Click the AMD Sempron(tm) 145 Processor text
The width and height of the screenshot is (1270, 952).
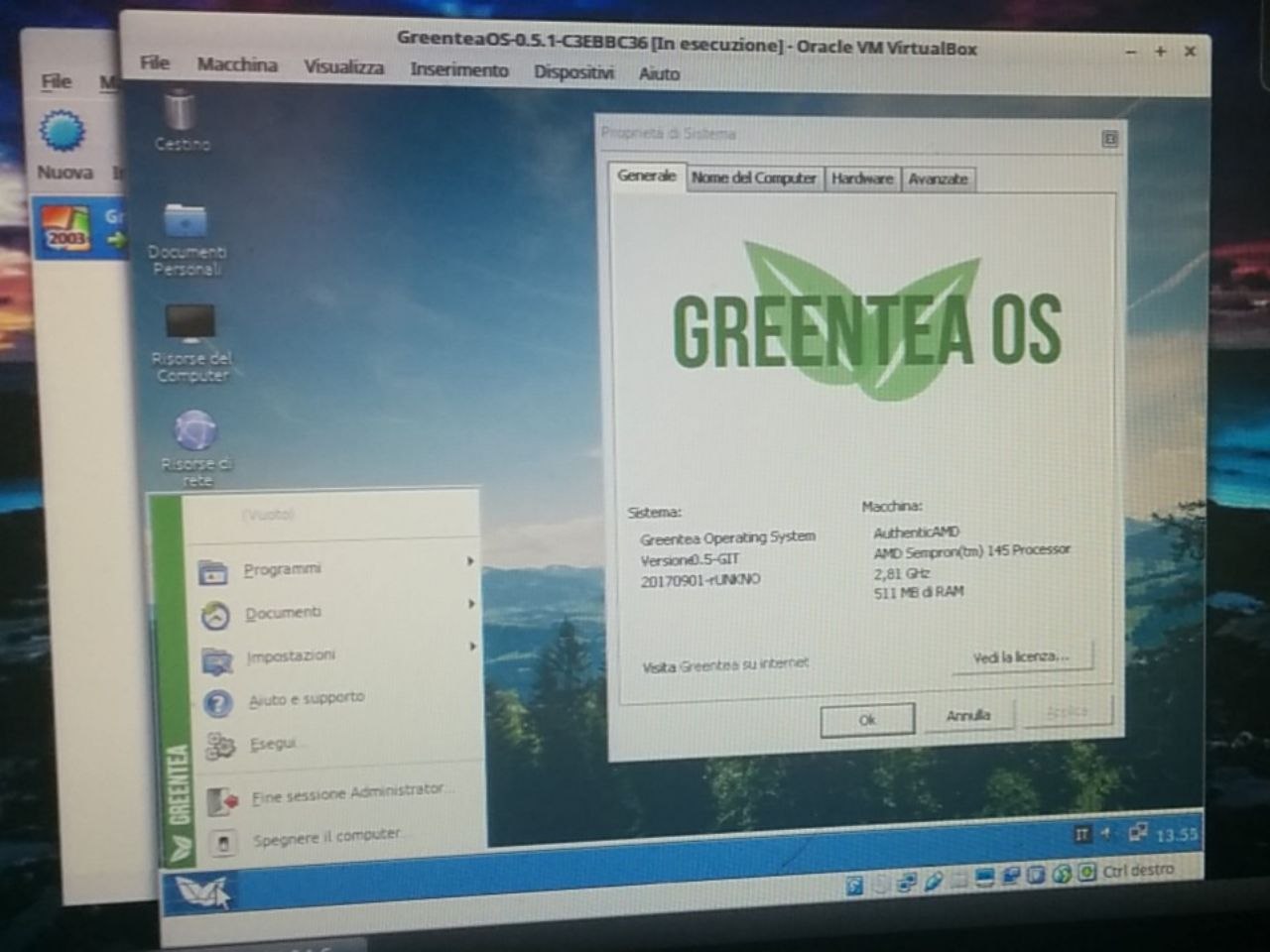point(971,549)
